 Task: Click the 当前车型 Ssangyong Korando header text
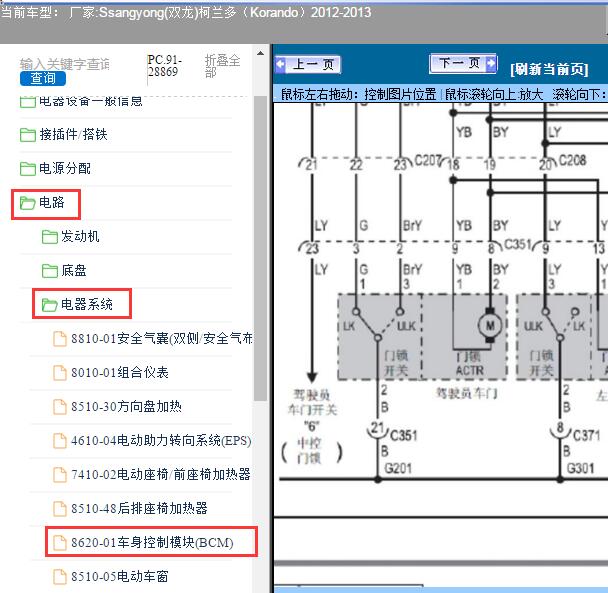186,12
